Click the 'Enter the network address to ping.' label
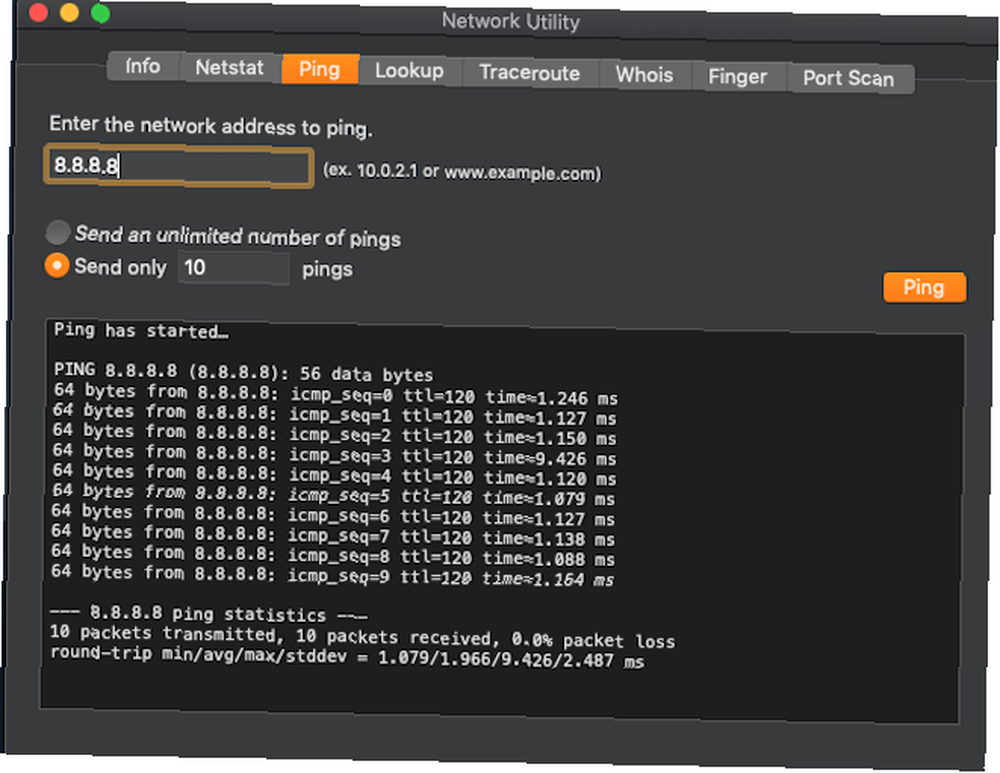Image resolution: width=1000 pixels, height=773 pixels. coord(211,126)
